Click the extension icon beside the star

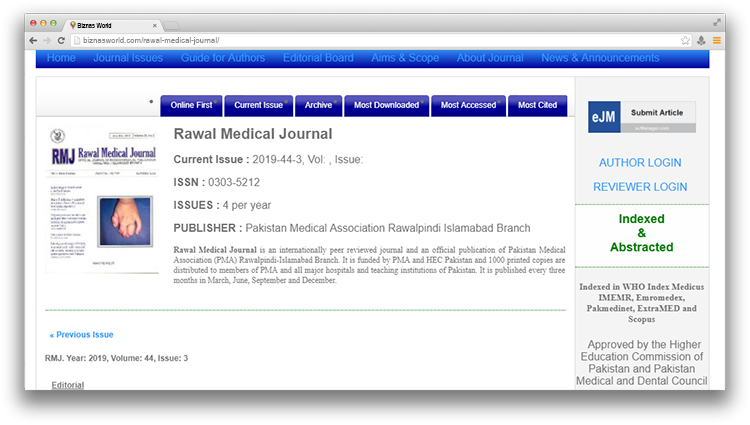701,40
